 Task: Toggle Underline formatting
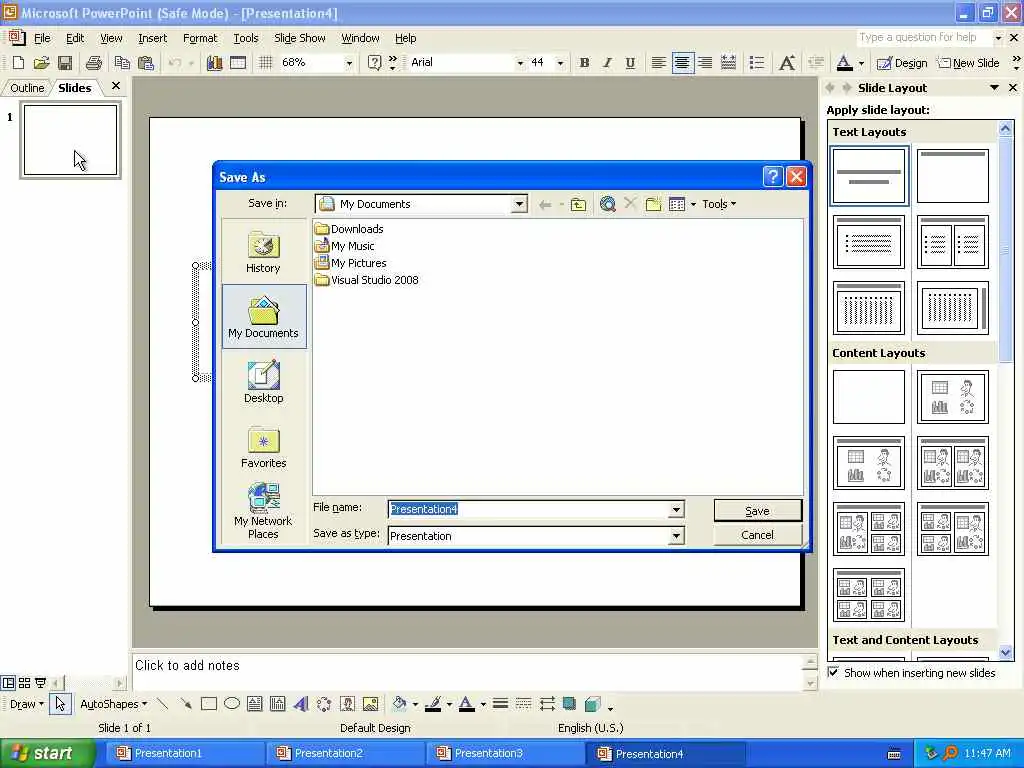(x=630, y=63)
